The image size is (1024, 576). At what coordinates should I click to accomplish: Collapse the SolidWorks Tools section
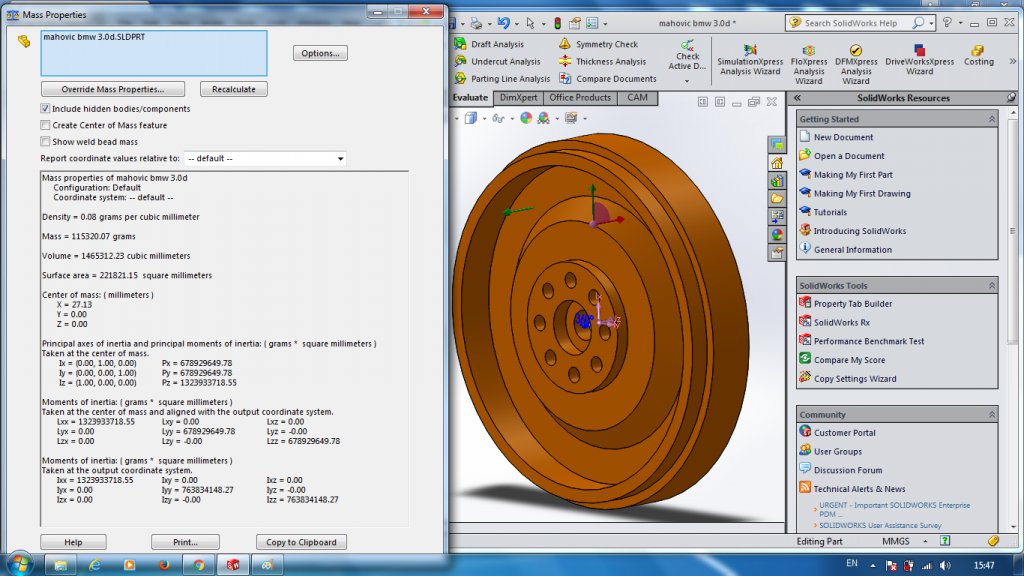click(x=991, y=285)
